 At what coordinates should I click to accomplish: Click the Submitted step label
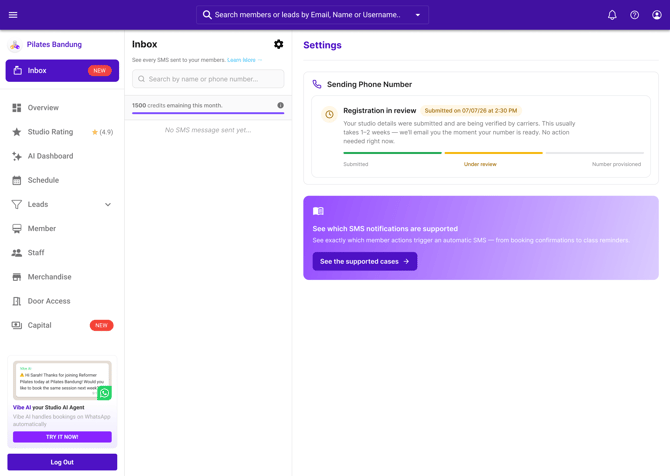(356, 164)
